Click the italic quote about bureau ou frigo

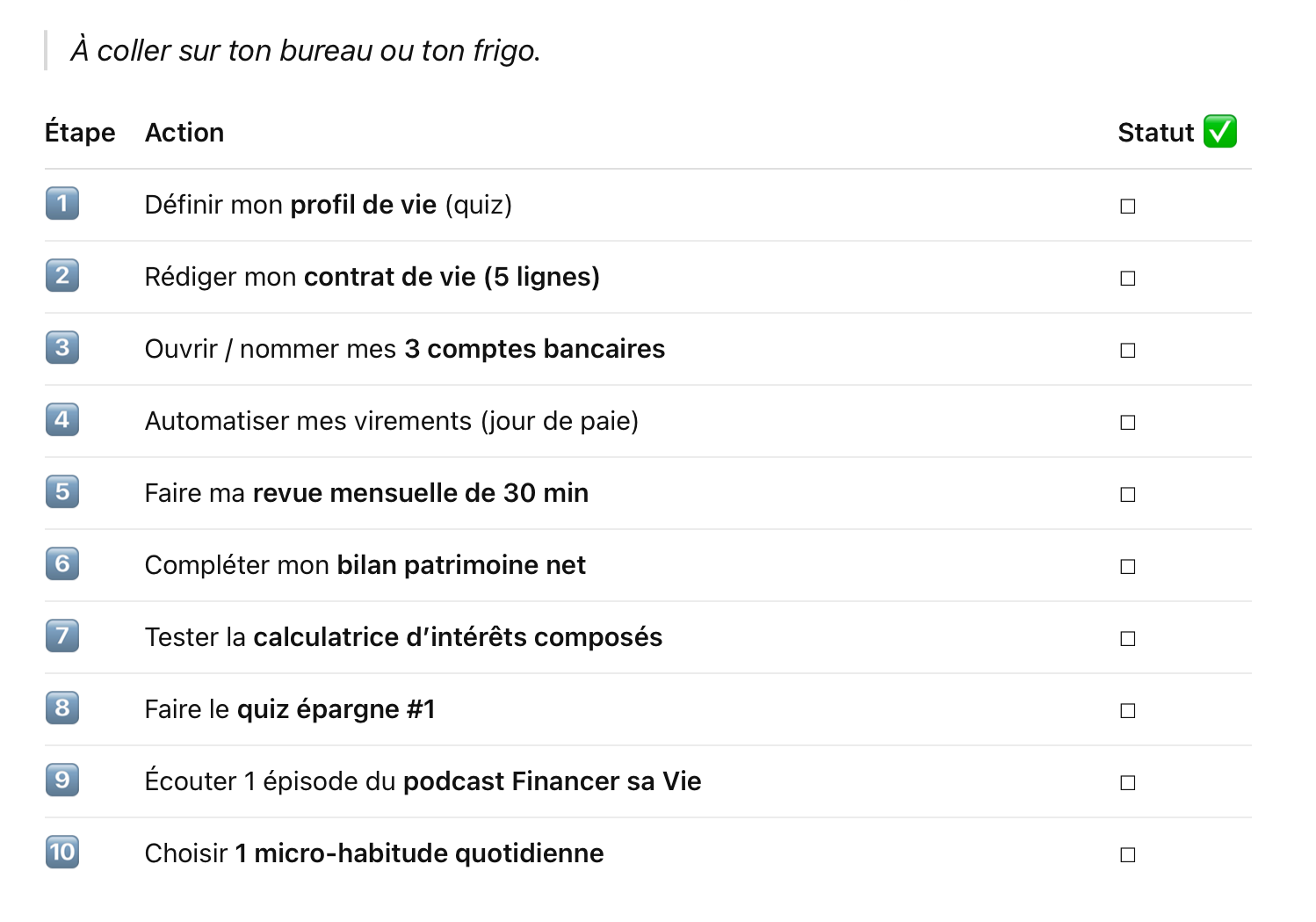point(305,51)
